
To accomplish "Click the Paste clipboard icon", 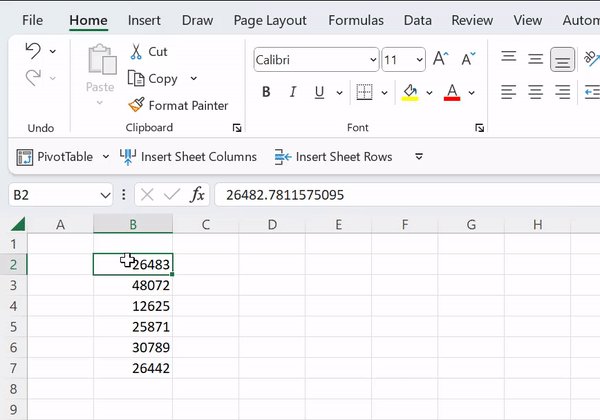I will pyautogui.click(x=102, y=59).
